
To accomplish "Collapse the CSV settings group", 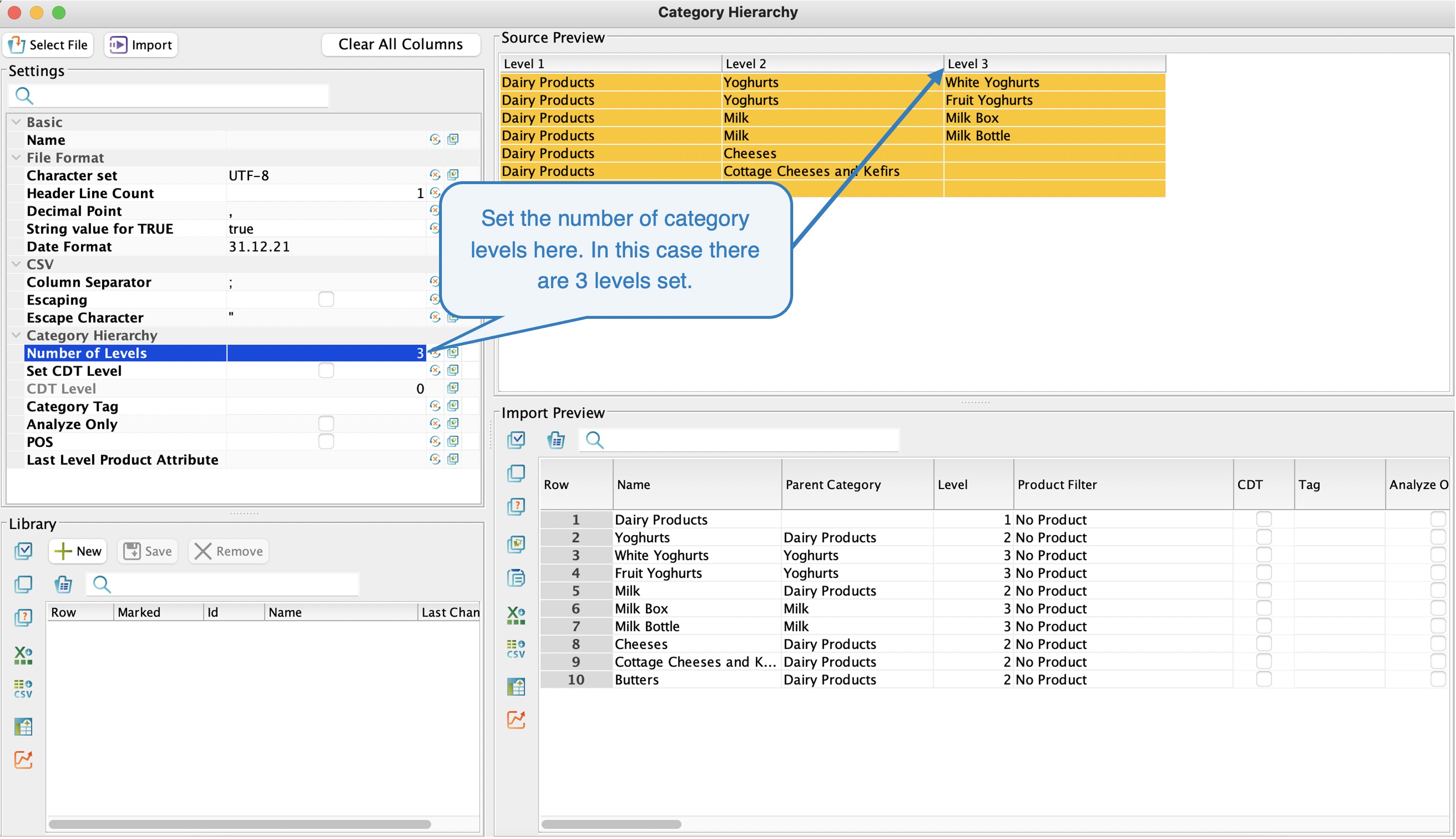I will [x=17, y=264].
